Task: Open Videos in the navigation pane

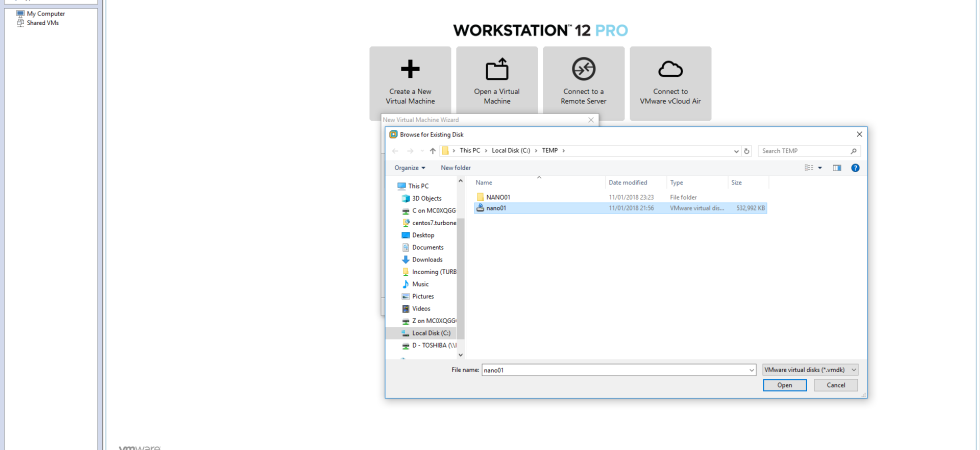Action: [416, 308]
